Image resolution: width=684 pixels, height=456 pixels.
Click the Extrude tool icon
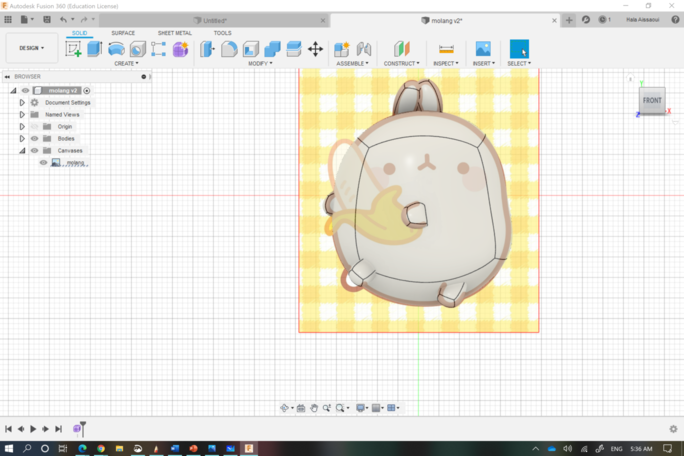point(95,49)
